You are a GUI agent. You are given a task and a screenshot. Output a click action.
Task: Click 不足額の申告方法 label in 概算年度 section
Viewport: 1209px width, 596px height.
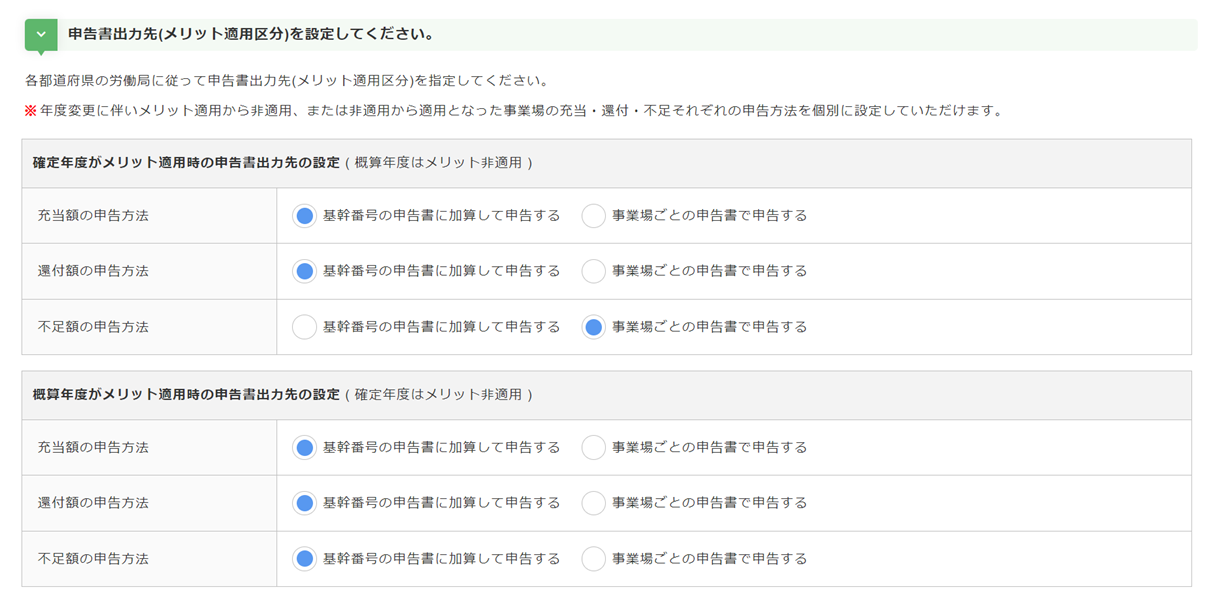point(93,559)
